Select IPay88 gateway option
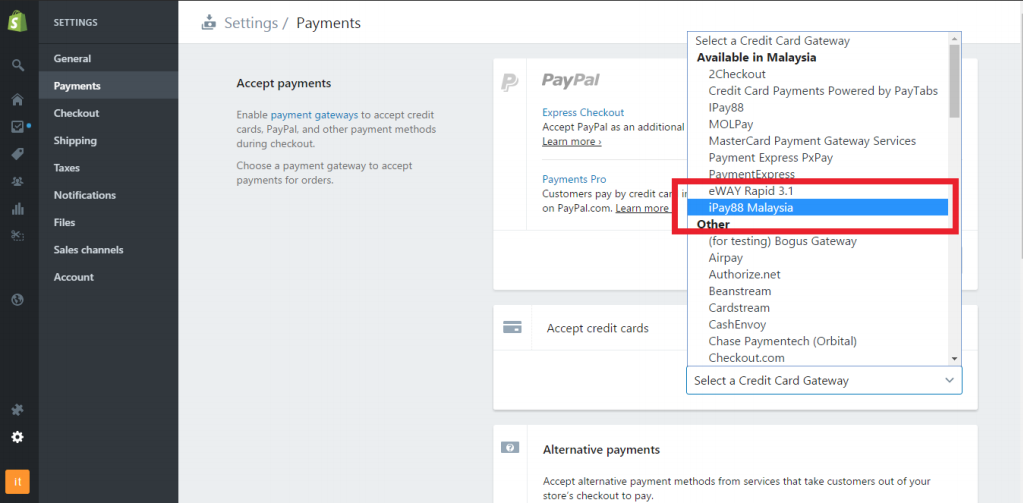Image resolution: width=1023 pixels, height=503 pixels. 818,107
